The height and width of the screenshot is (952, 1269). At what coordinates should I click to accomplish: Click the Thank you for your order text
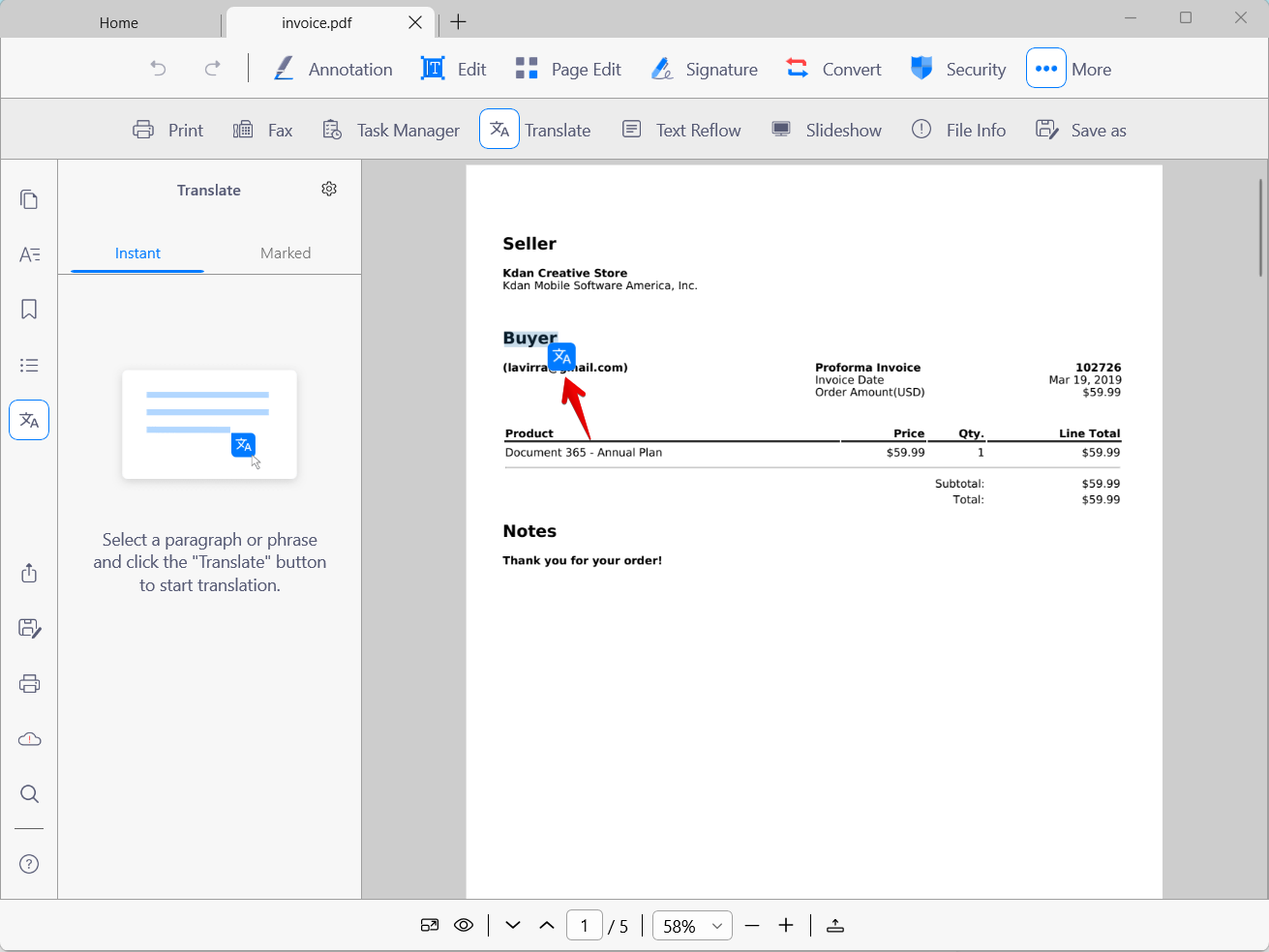[582, 560]
